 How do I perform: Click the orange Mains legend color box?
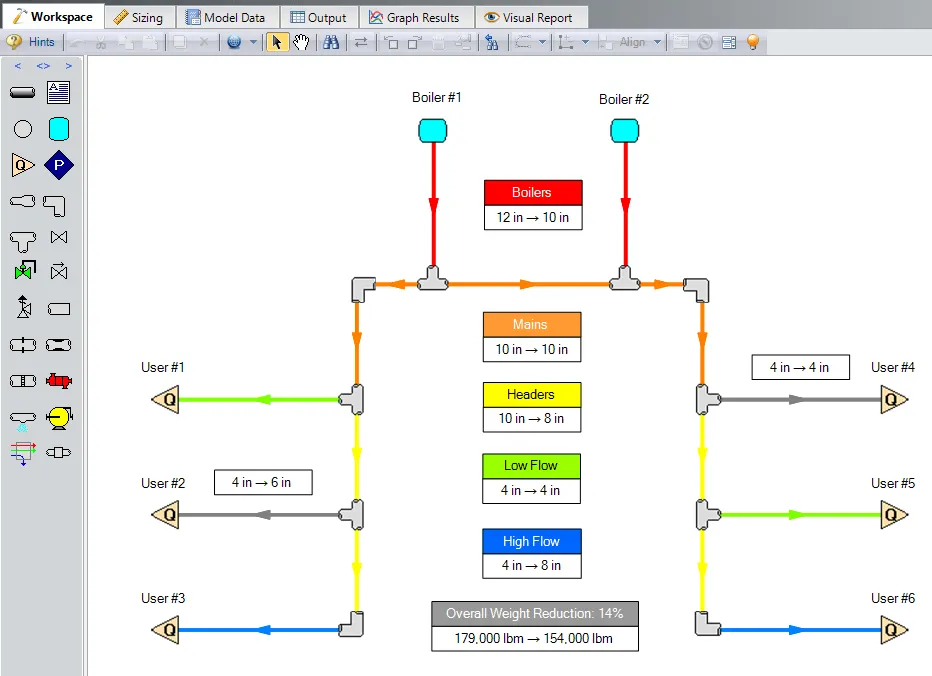[x=531, y=324]
